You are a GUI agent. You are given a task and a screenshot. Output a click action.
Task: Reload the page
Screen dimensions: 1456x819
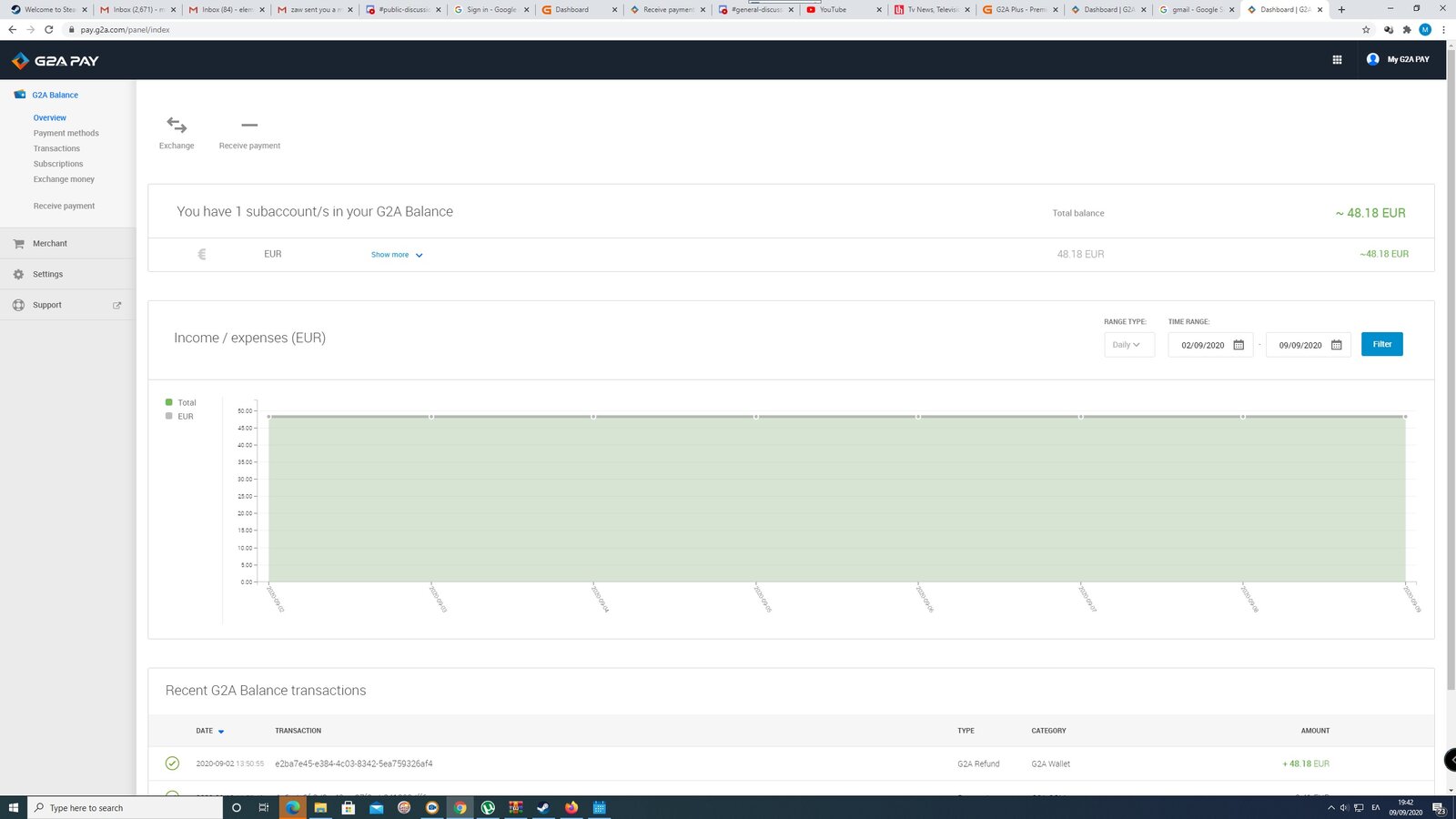pos(49,30)
